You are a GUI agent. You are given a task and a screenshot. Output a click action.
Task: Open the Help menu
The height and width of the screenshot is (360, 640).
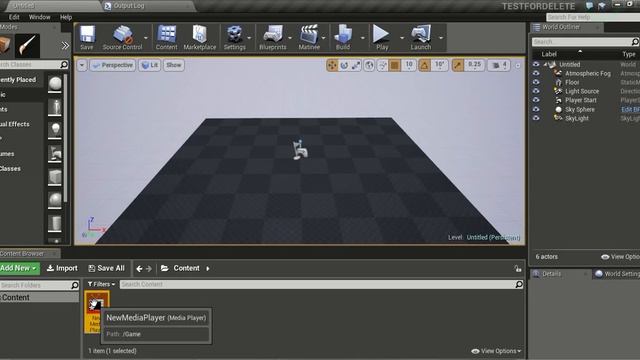(66, 17)
